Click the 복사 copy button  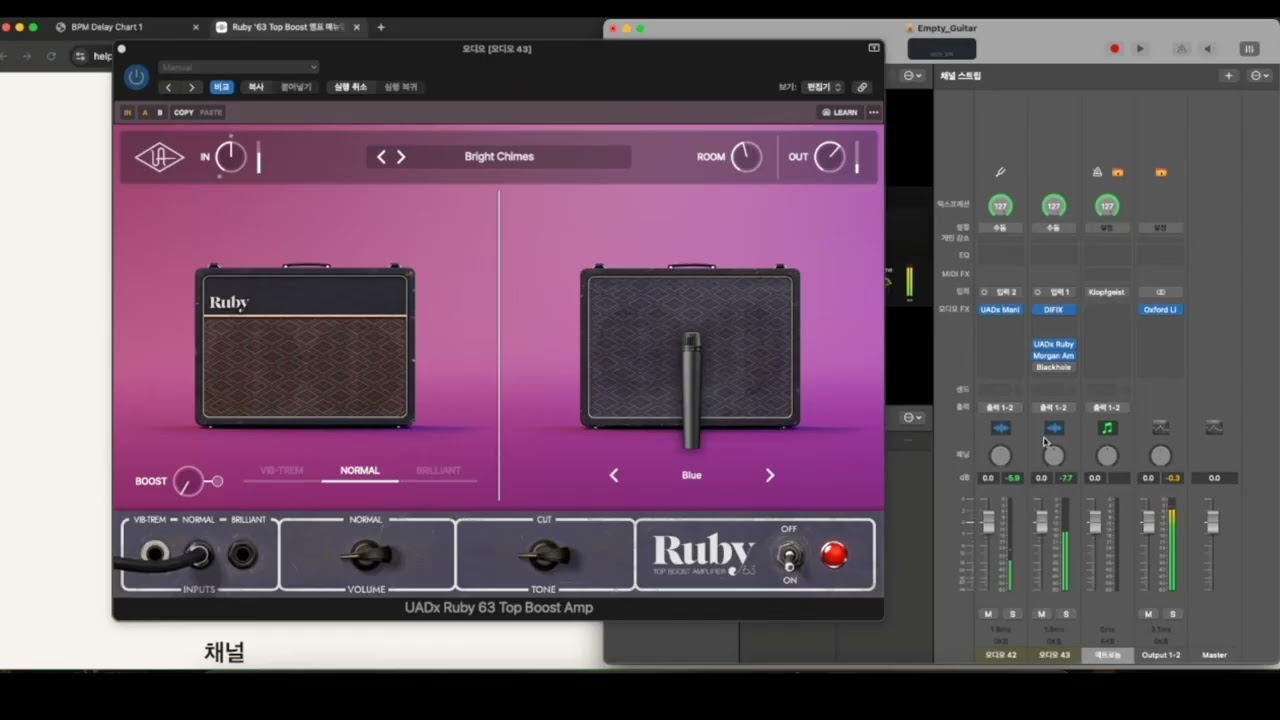(x=256, y=87)
